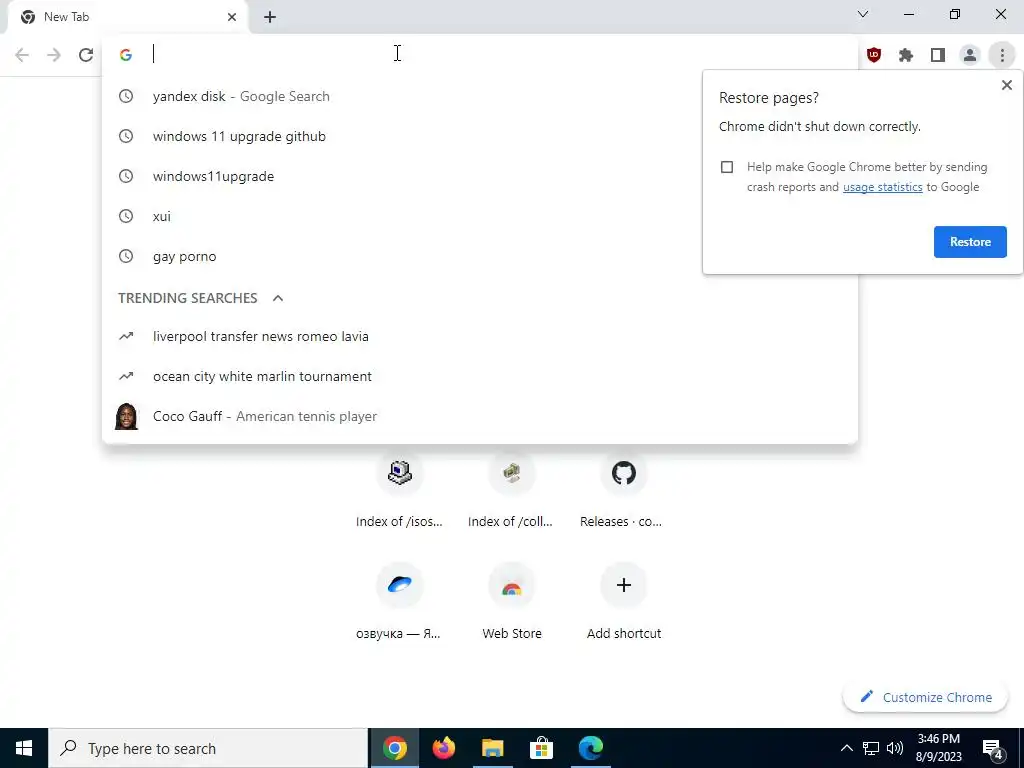This screenshot has width=1024, height=768.
Task: Select the New Tab tab
Action: pos(127,17)
